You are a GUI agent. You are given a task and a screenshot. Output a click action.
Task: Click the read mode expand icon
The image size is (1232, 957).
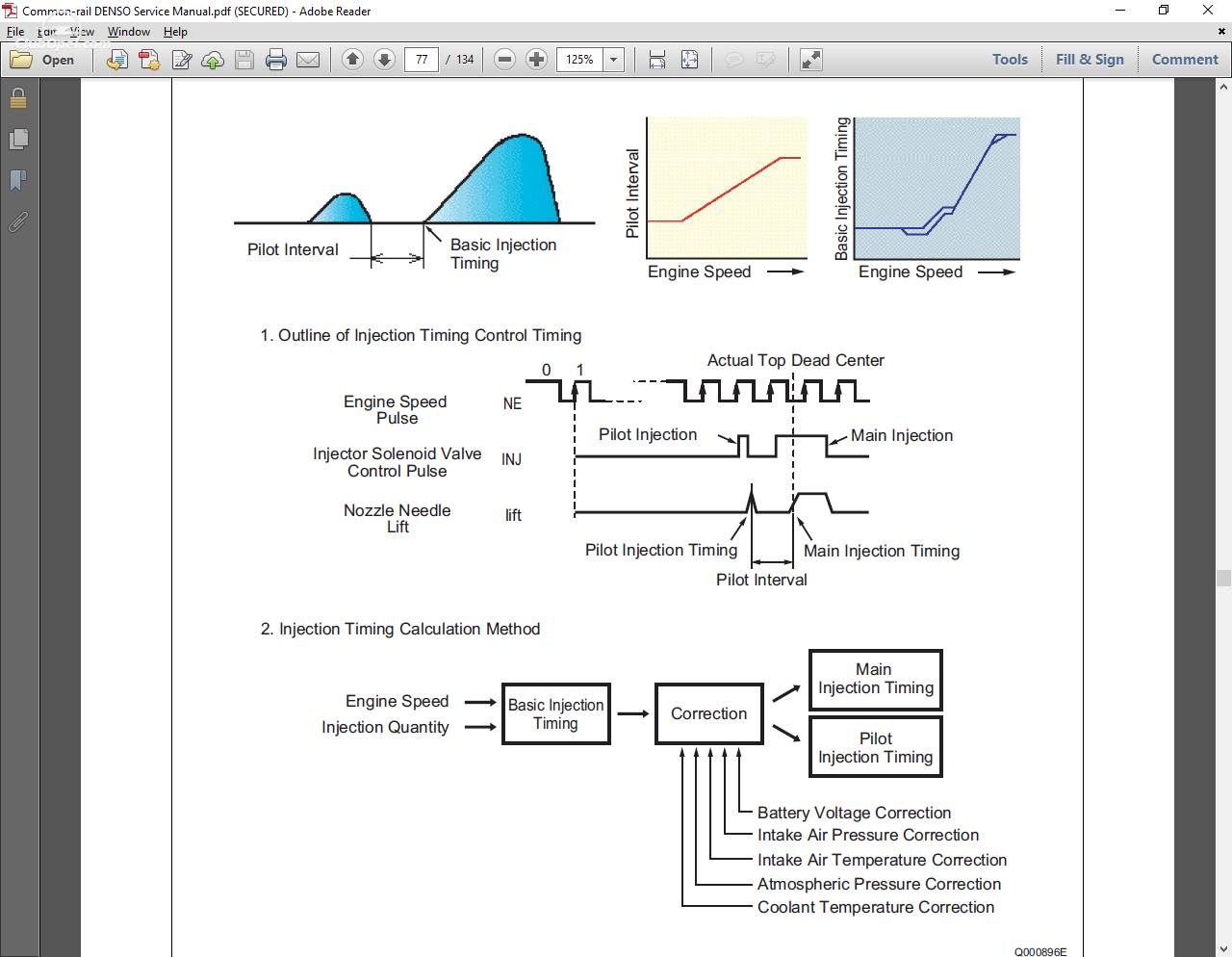click(x=811, y=60)
